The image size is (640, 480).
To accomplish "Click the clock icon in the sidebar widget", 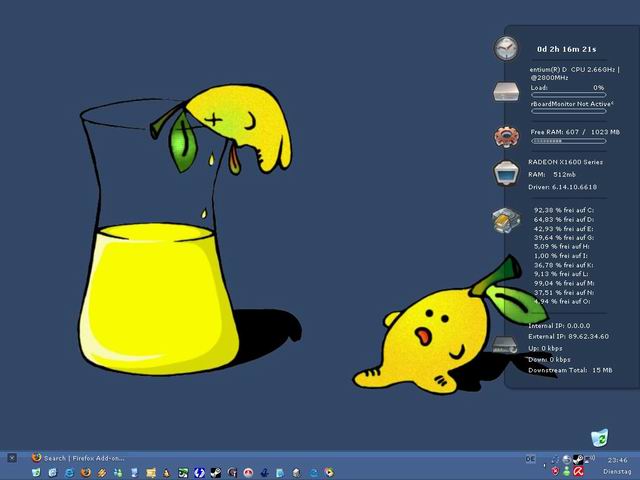I will coord(506,47).
